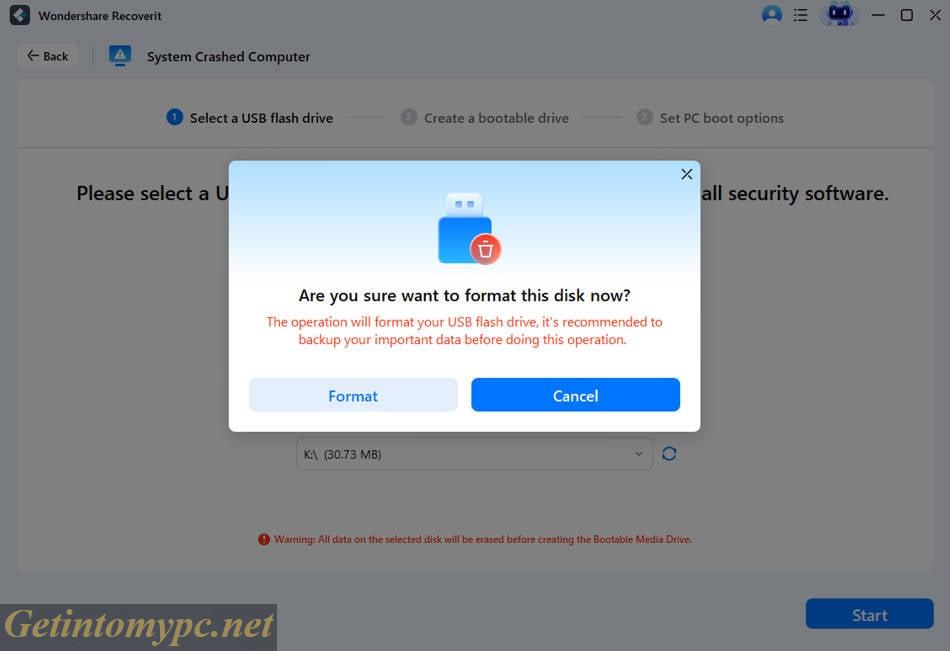950x651 pixels.
Task: Refresh the USB drive list
Action: [669, 453]
